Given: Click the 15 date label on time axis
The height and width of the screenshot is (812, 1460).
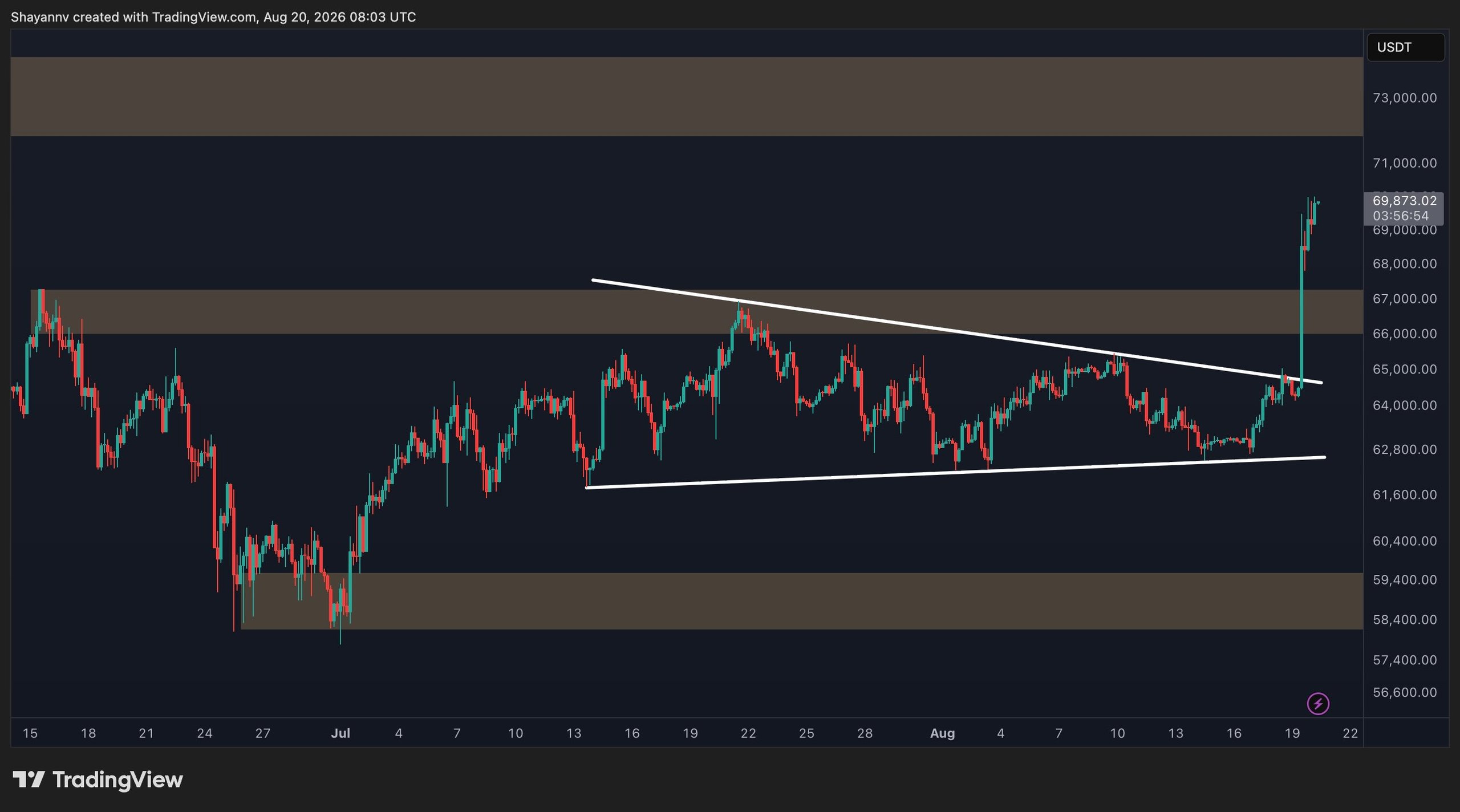Looking at the screenshot, I should coord(30,733).
